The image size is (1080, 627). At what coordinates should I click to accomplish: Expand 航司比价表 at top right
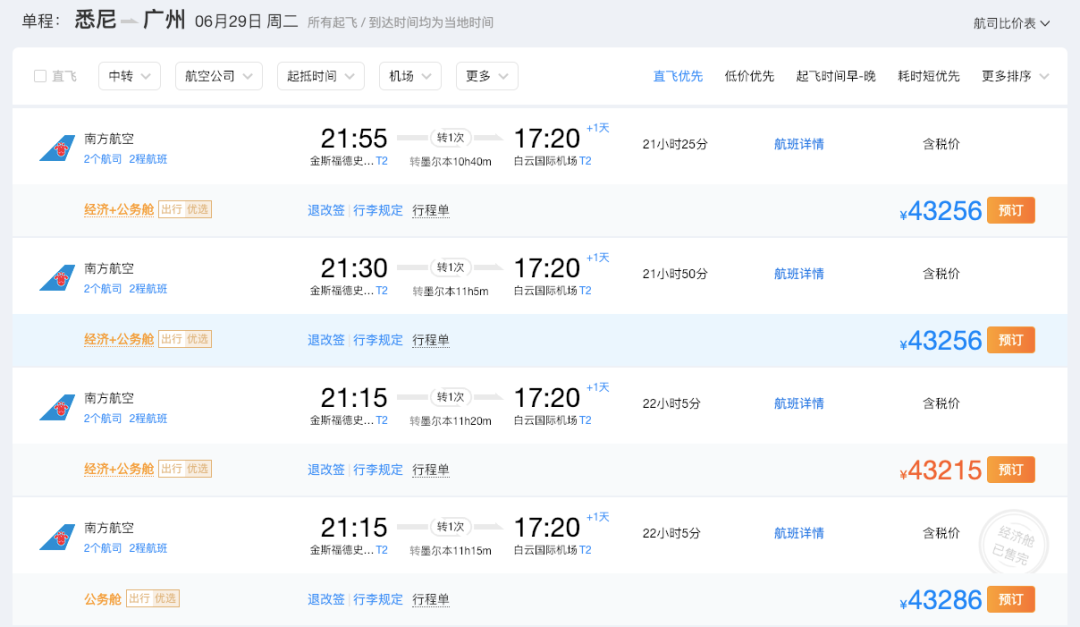1011,23
